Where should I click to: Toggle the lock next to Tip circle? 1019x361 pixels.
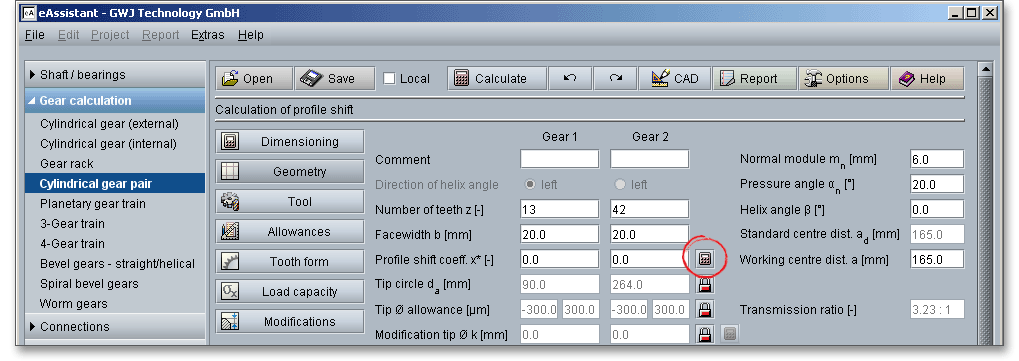[x=705, y=284]
